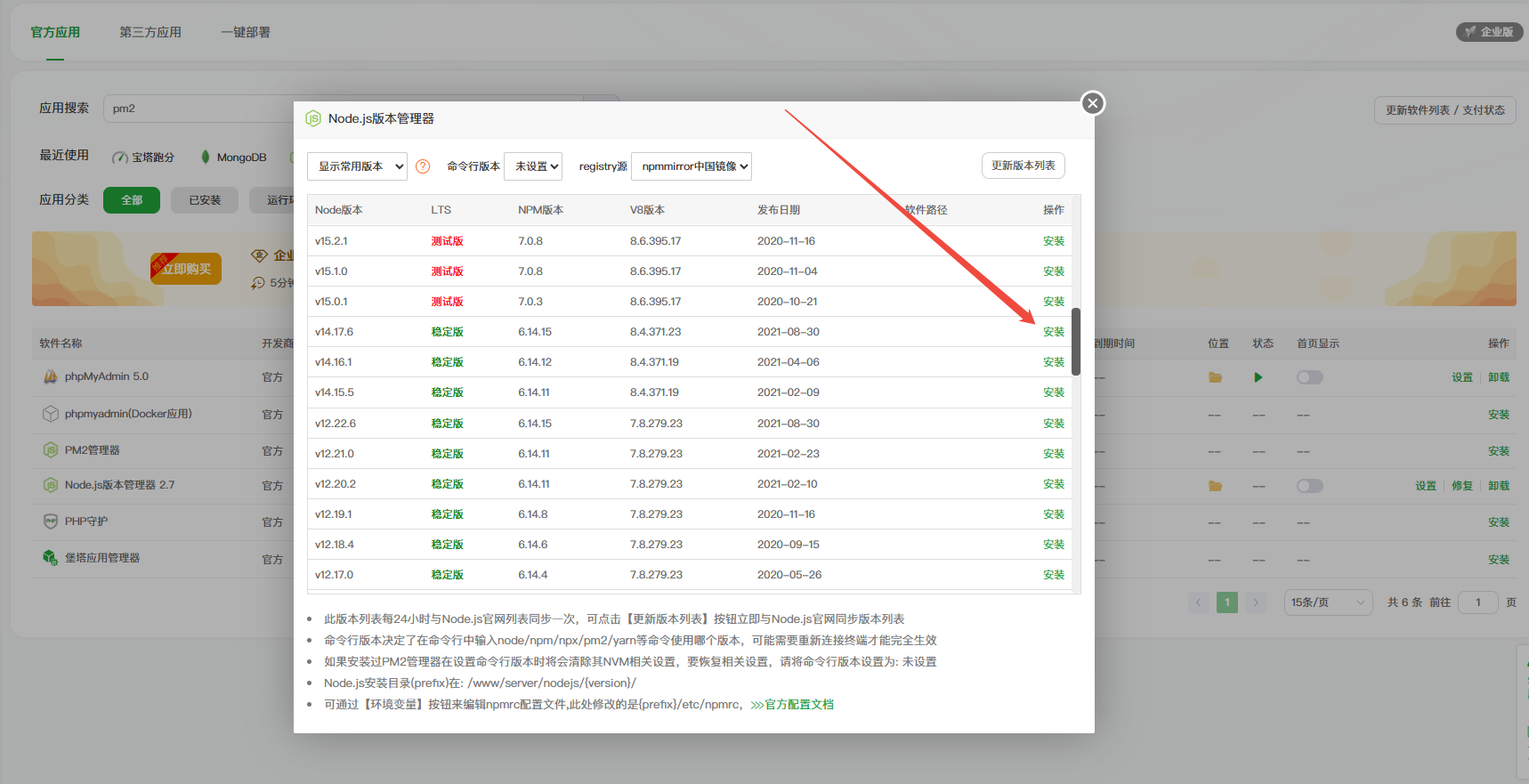Click the PHP守护 app icon
Image resolution: width=1529 pixels, height=784 pixels.
tap(51, 521)
